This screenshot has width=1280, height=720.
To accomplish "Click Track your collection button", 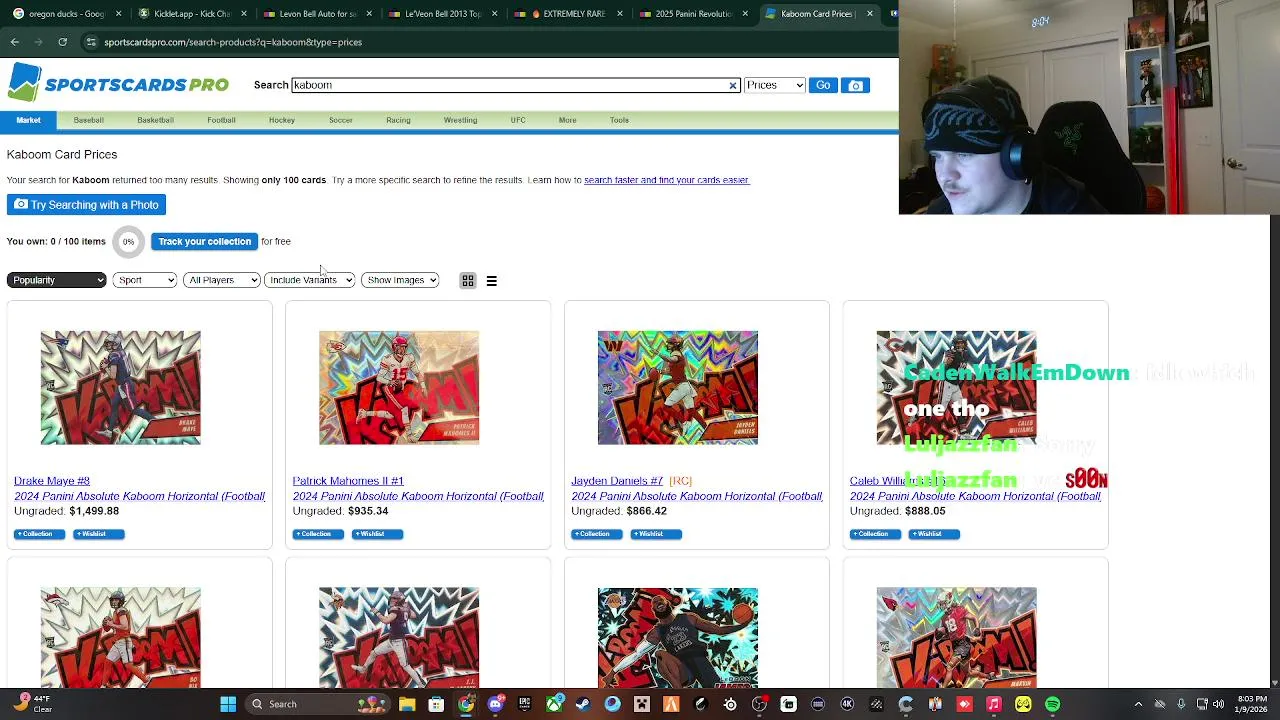I will point(204,241).
